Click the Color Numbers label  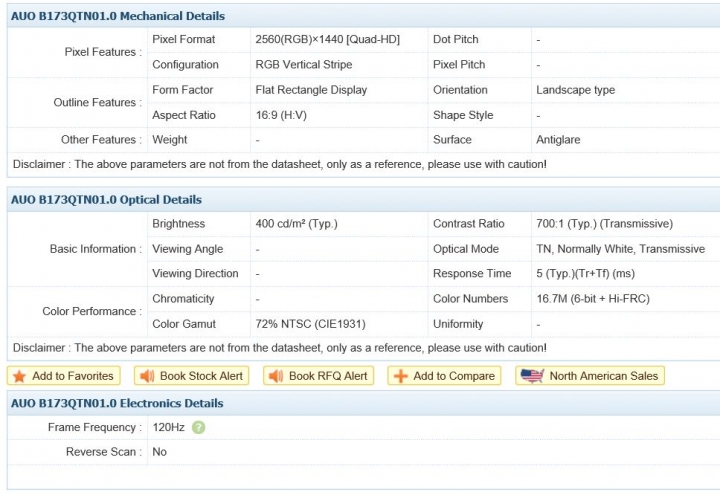(x=470, y=299)
